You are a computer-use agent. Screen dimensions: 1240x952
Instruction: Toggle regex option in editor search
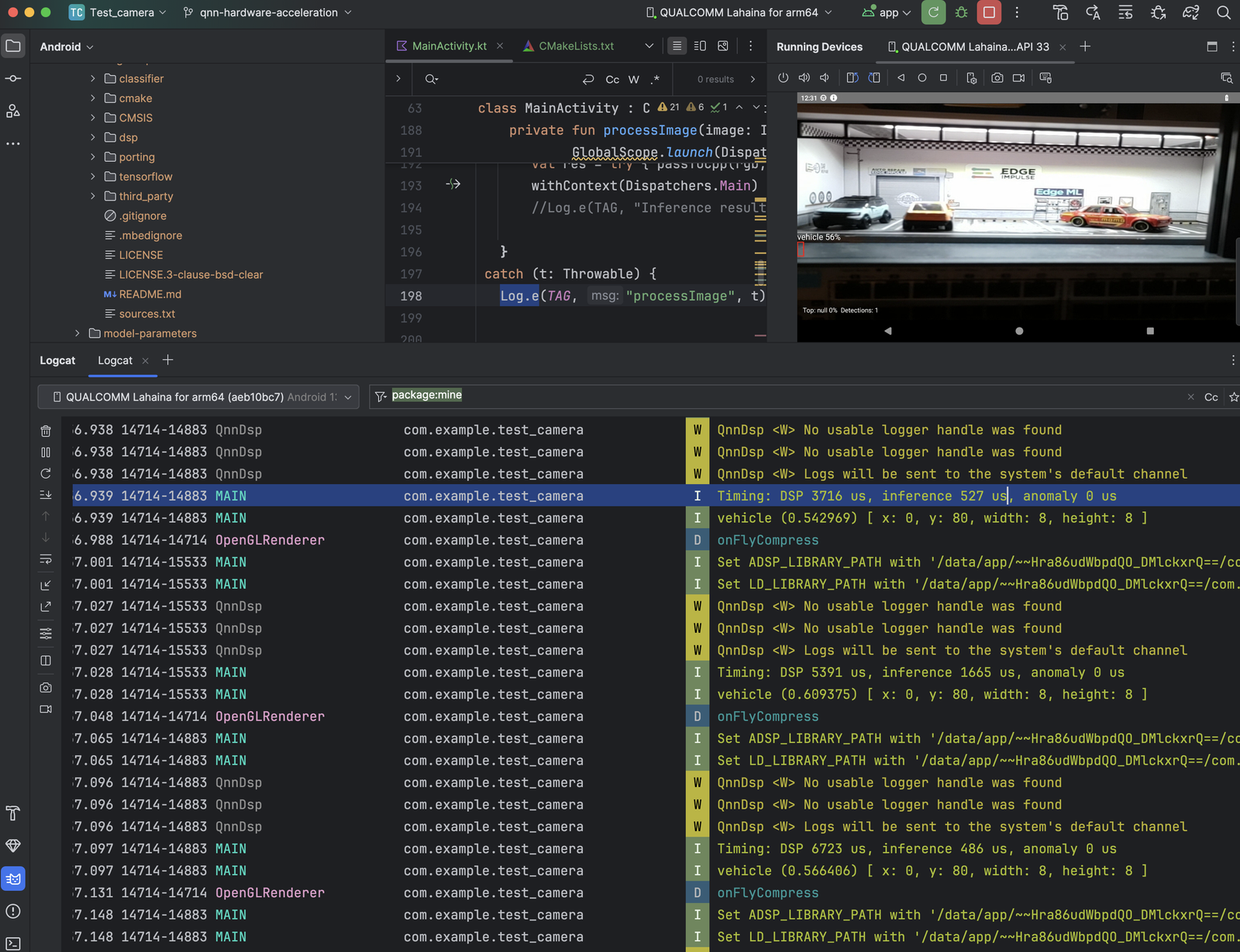655,79
